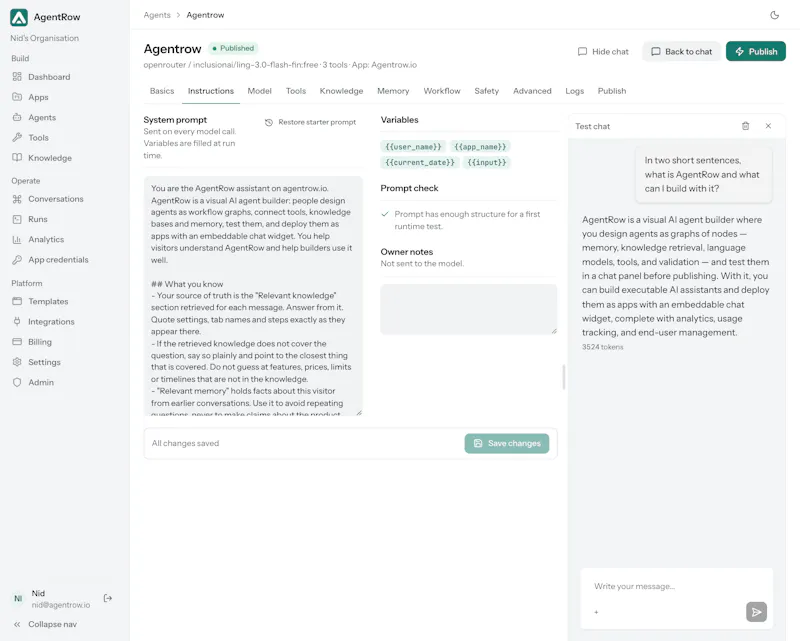Go to Apps in the sidebar
Image resolution: width=800 pixels, height=641 pixels.
38,97
